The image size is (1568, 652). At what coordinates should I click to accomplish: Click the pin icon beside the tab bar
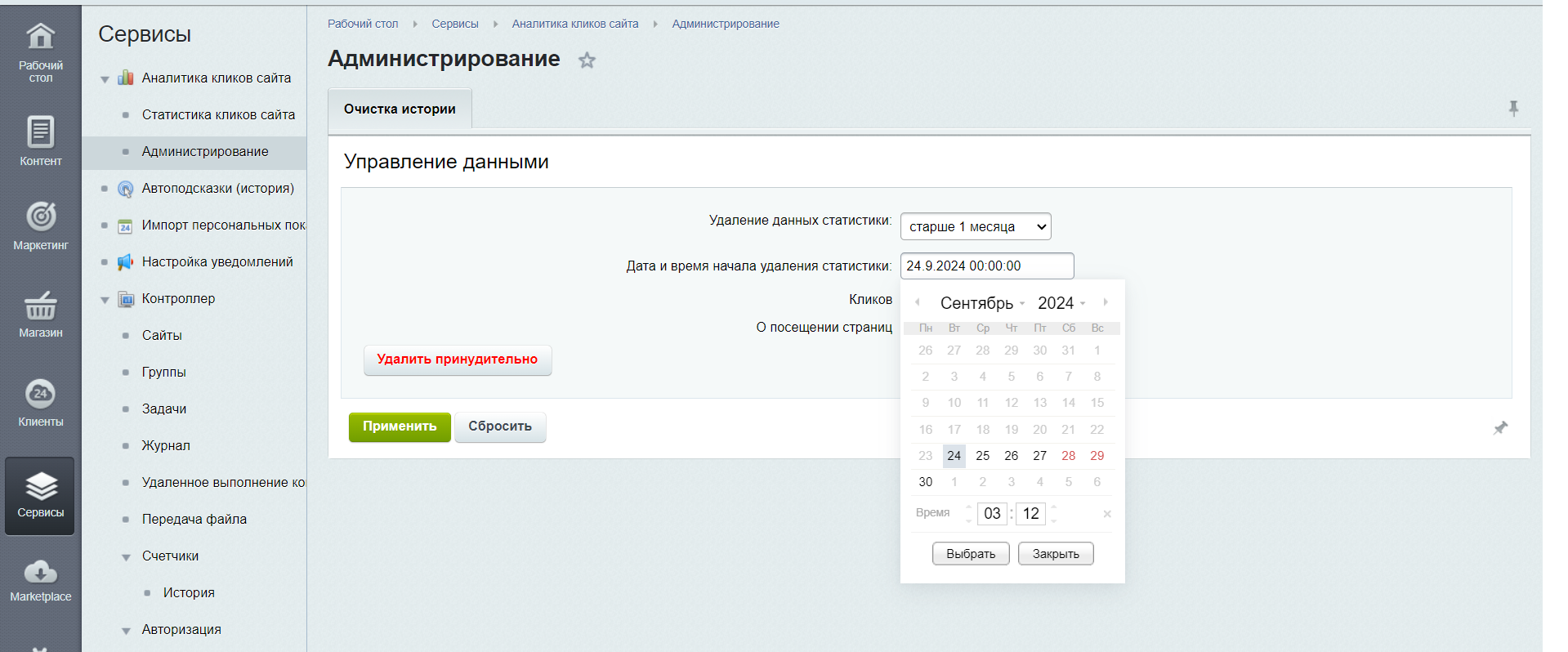pos(1513,109)
